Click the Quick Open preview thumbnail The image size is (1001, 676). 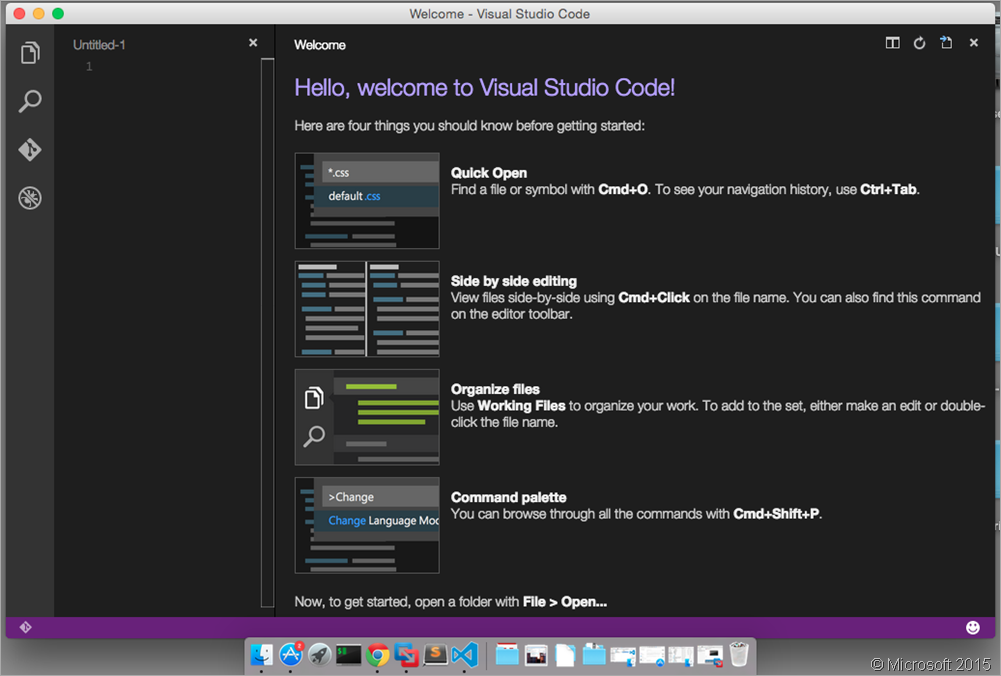tap(367, 201)
